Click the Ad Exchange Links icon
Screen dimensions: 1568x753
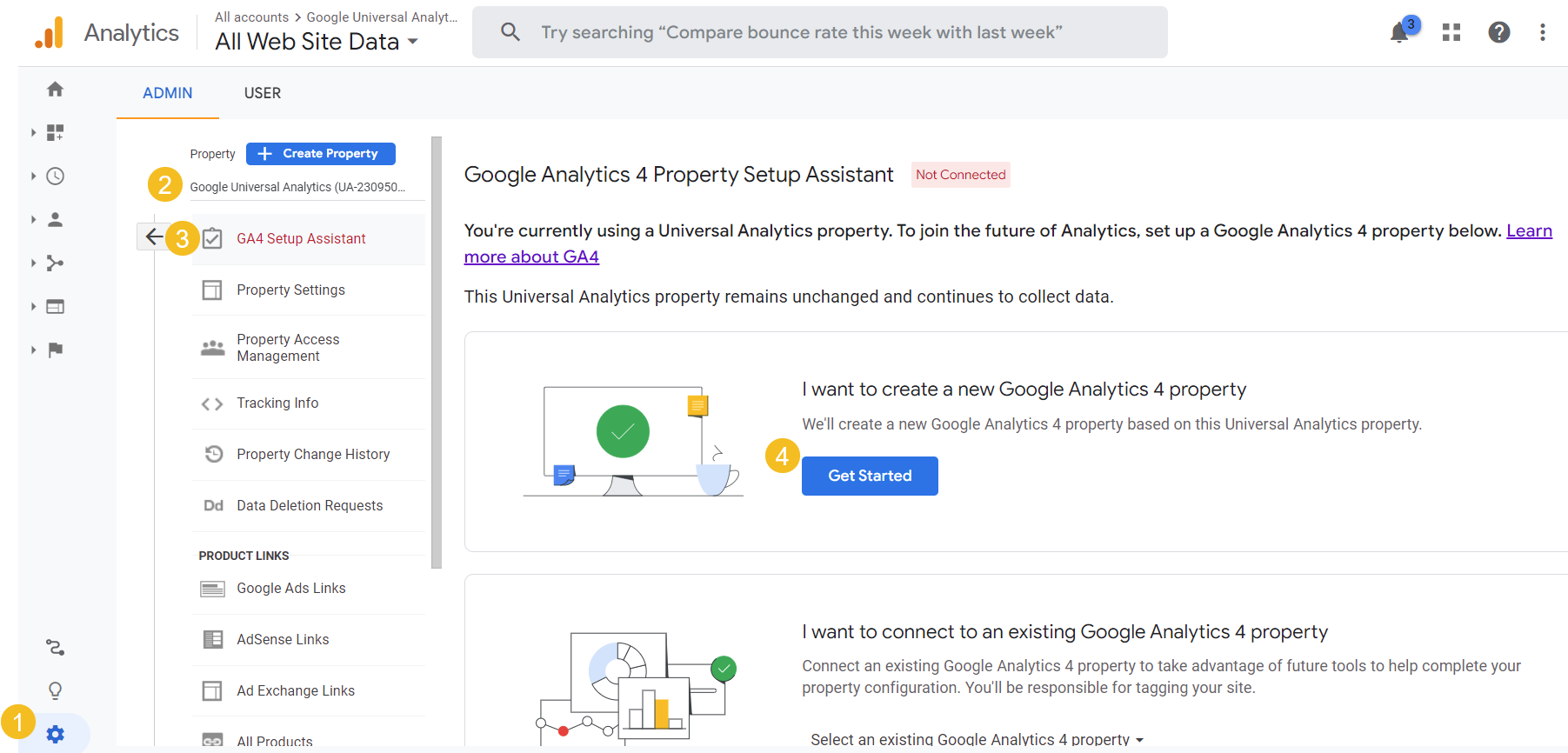pyautogui.click(x=212, y=690)
